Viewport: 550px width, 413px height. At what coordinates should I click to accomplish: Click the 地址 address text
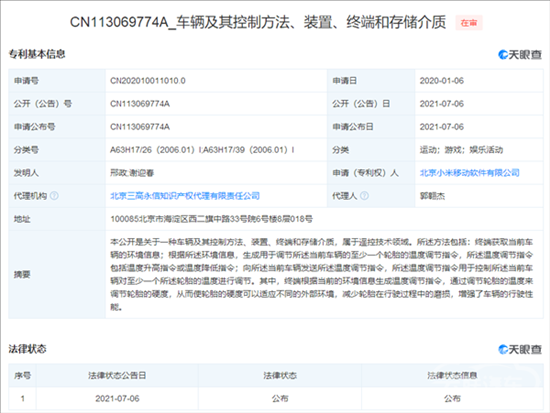coord(212,219)
